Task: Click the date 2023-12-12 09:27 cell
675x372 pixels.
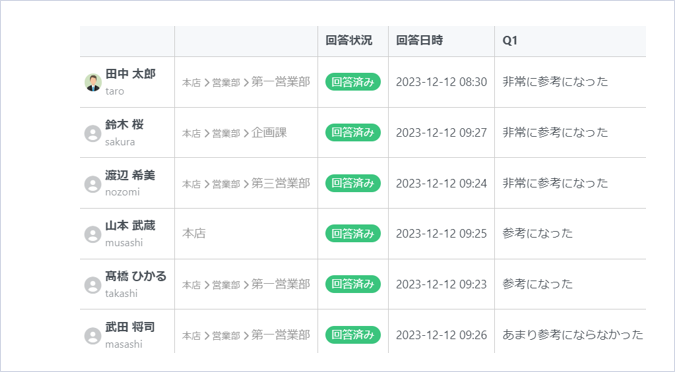Action: (x=441, y=133)
